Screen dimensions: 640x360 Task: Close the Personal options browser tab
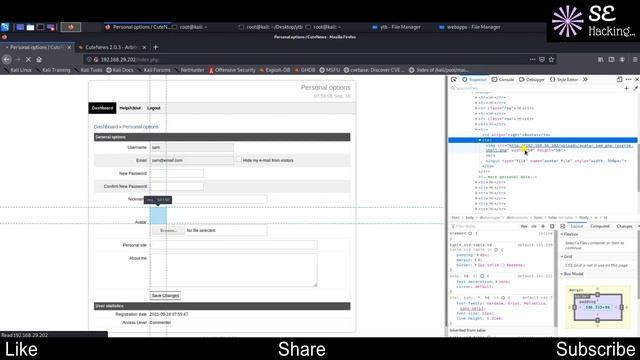[69, 47]
